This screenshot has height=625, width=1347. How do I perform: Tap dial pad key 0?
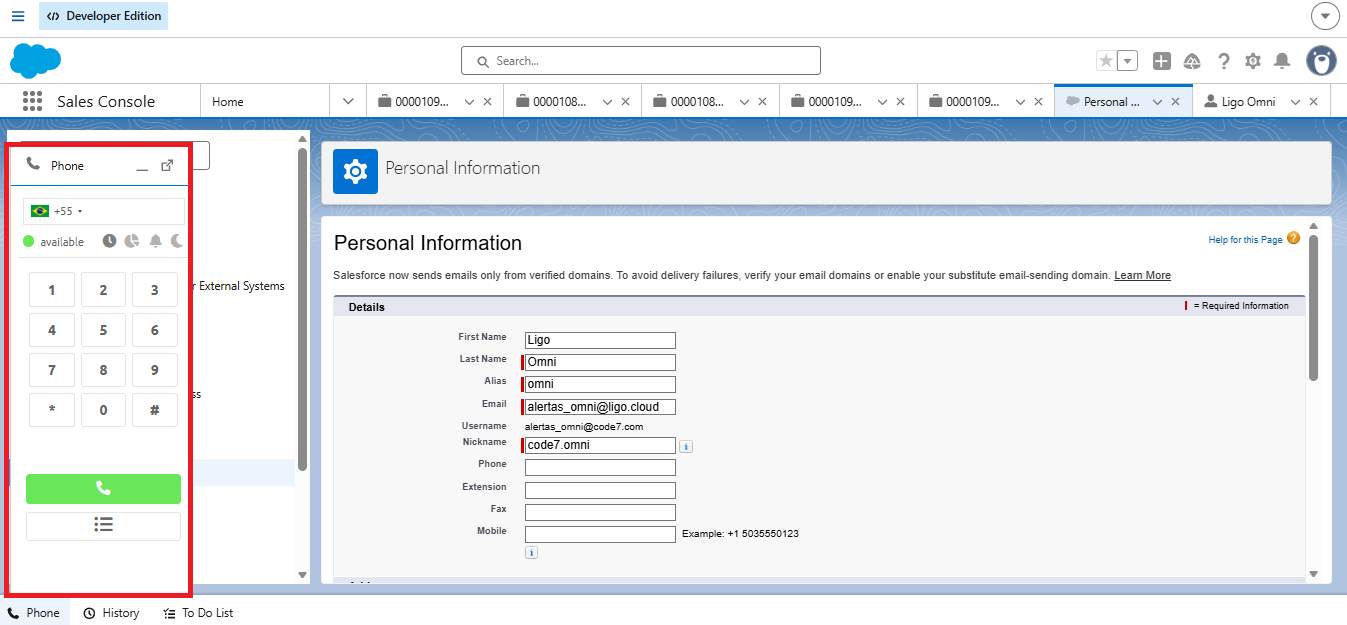click(x=103, y=410)
